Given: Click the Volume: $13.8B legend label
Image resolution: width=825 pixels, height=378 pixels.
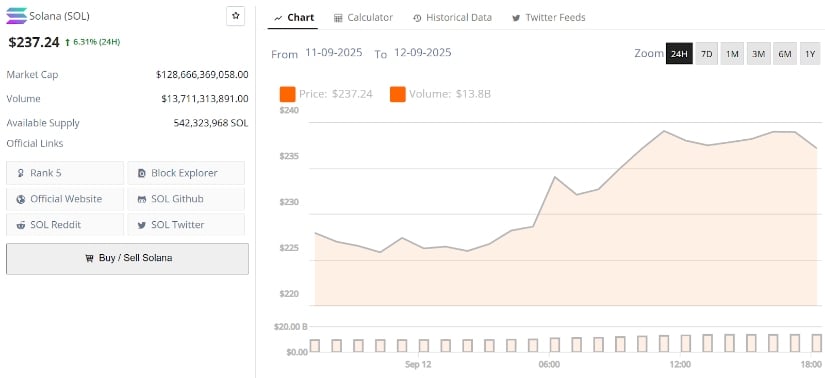Looking at the screenshot, I should coord(450,94).
